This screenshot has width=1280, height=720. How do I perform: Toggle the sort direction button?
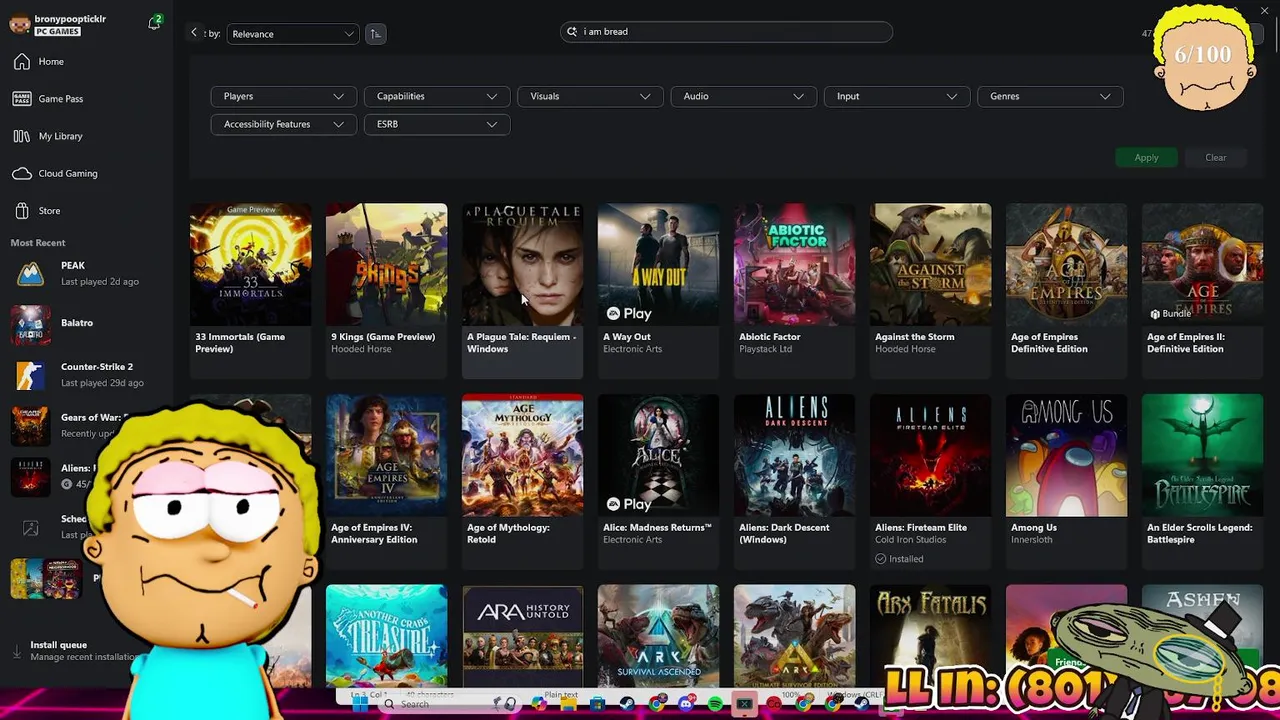point(375,34)
